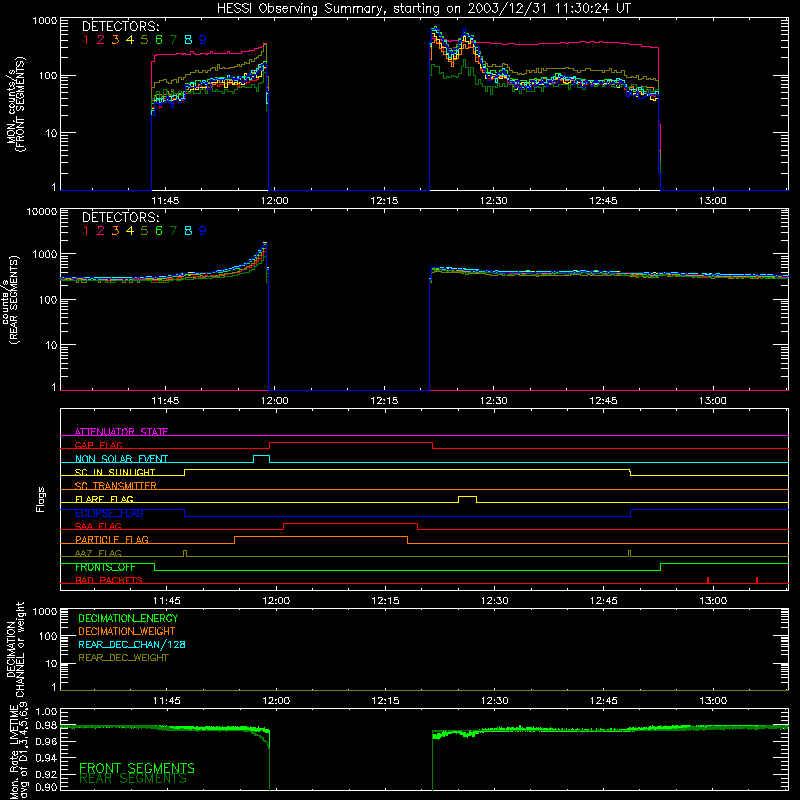Click the Mon. Rate LIVETIME axis title

tap(19, 752)
